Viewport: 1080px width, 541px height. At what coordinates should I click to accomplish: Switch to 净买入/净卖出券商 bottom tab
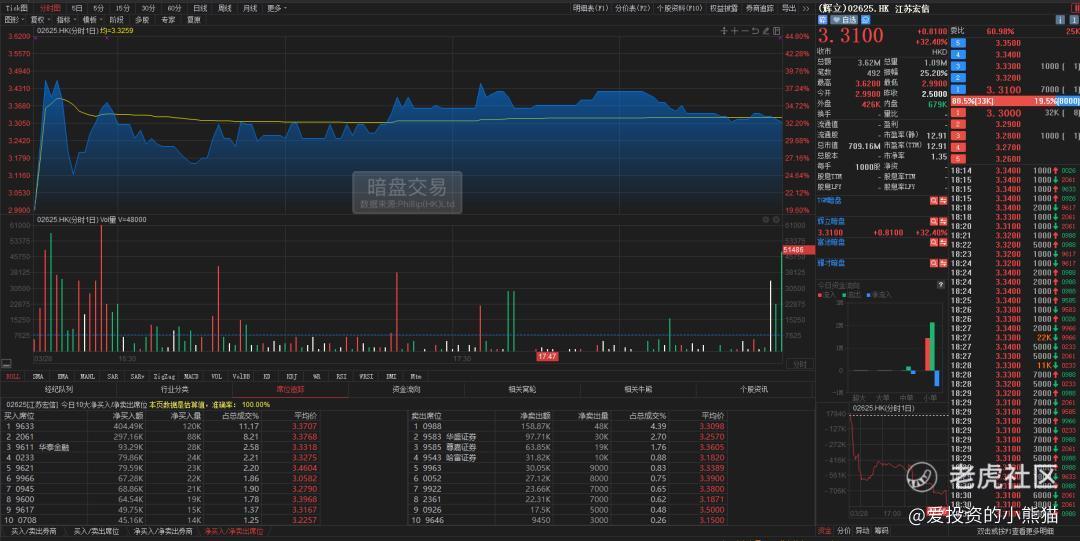coord(163,531)
